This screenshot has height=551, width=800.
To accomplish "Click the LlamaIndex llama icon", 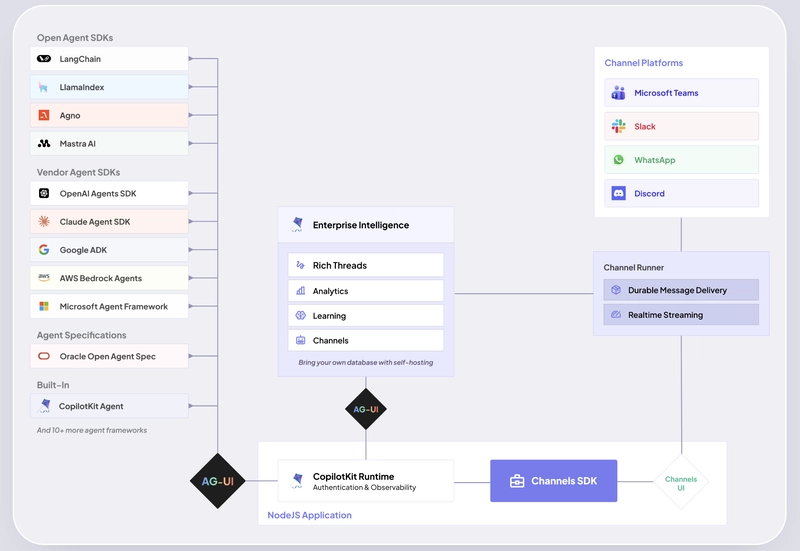I will 43,87.
